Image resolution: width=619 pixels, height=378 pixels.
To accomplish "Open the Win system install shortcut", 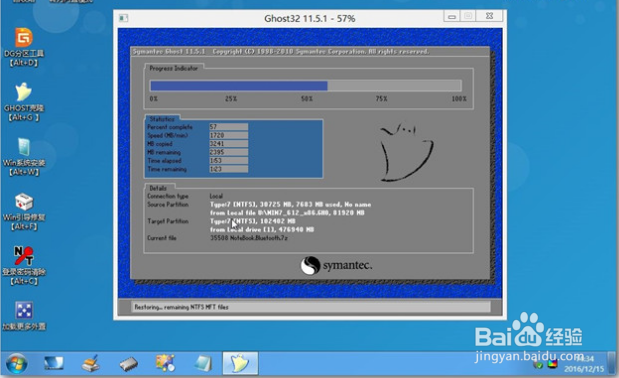I will click(24, 156).
